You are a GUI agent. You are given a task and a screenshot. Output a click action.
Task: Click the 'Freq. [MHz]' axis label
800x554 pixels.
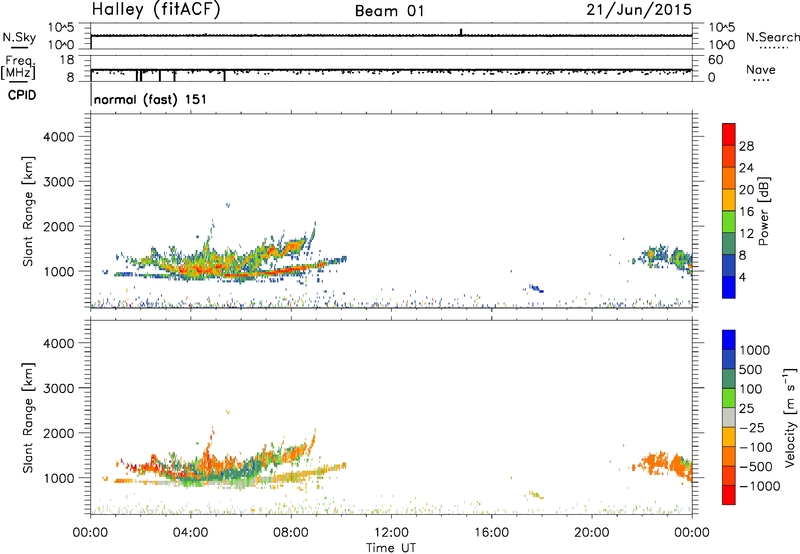tap(19, 67)
